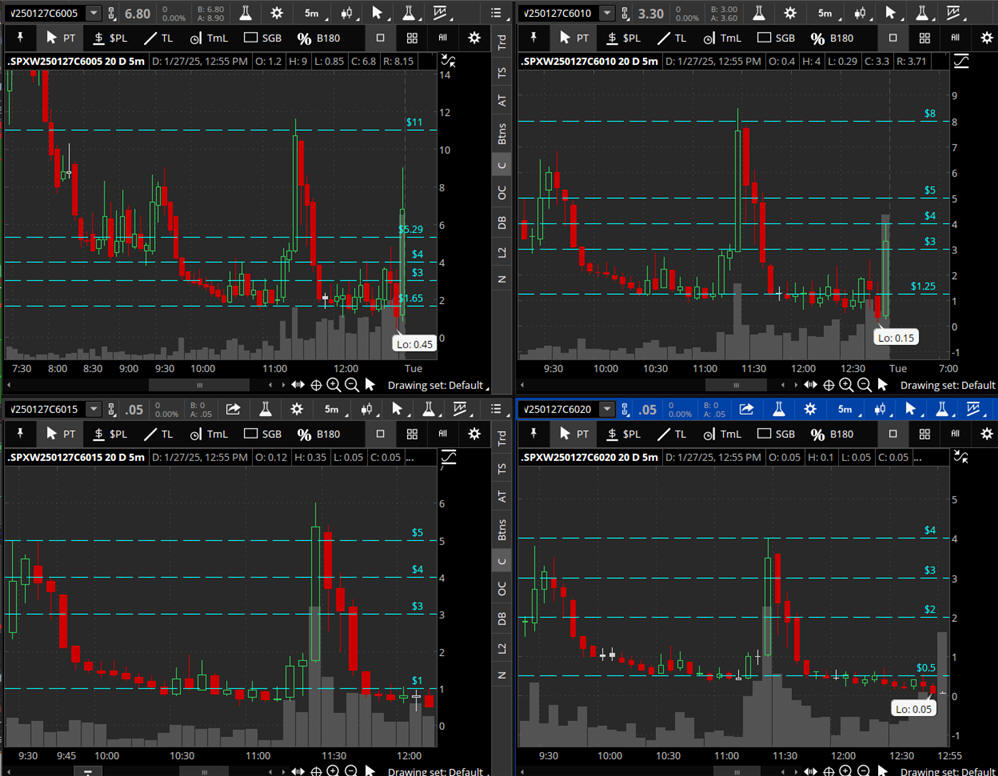Image resolution: width=998 pixels, height=776 pixels.
Task: Open the symbol dropdown for 250127C6005
Action: point(93,13)
